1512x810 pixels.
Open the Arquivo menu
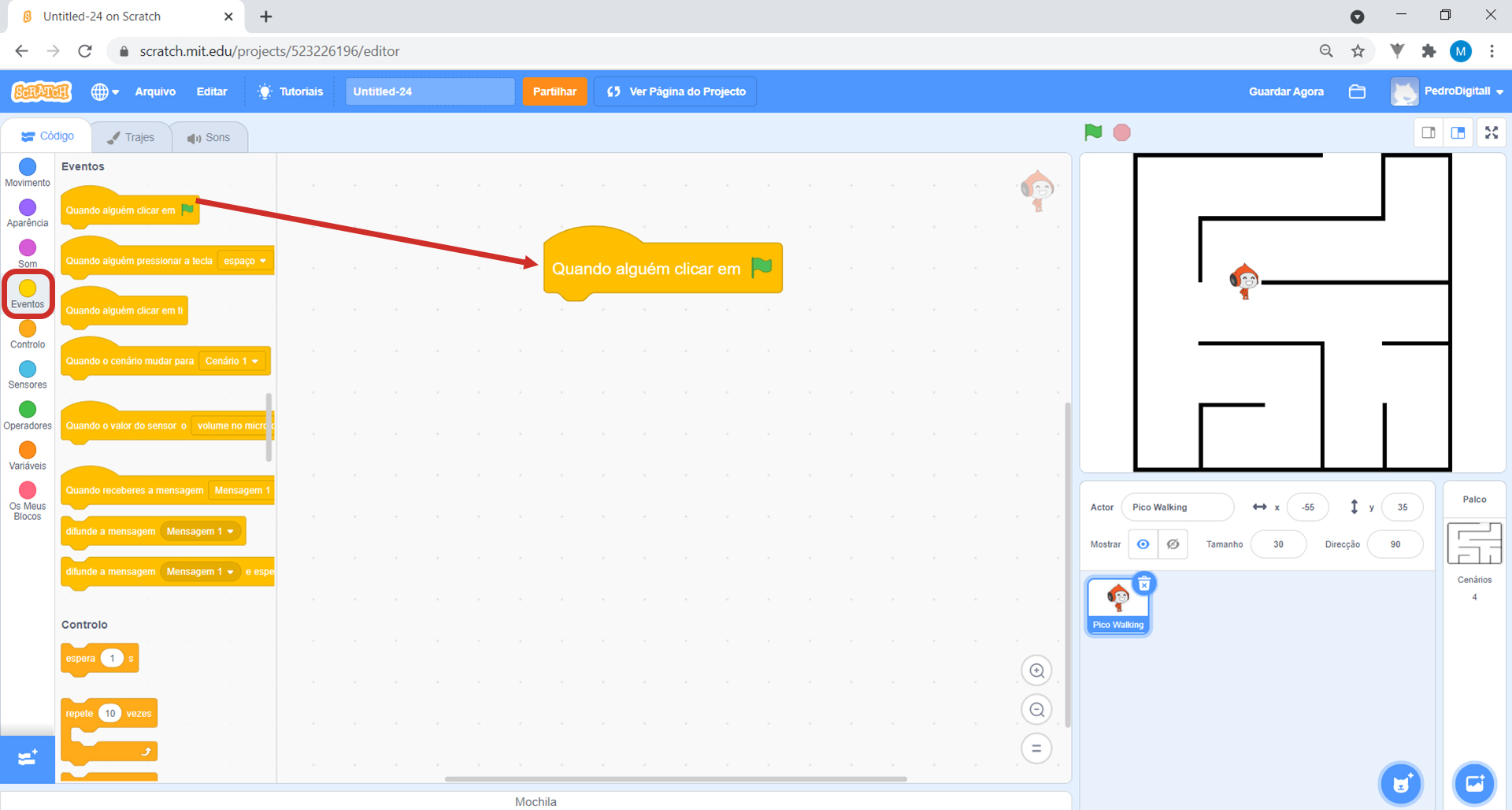(155, 91)
